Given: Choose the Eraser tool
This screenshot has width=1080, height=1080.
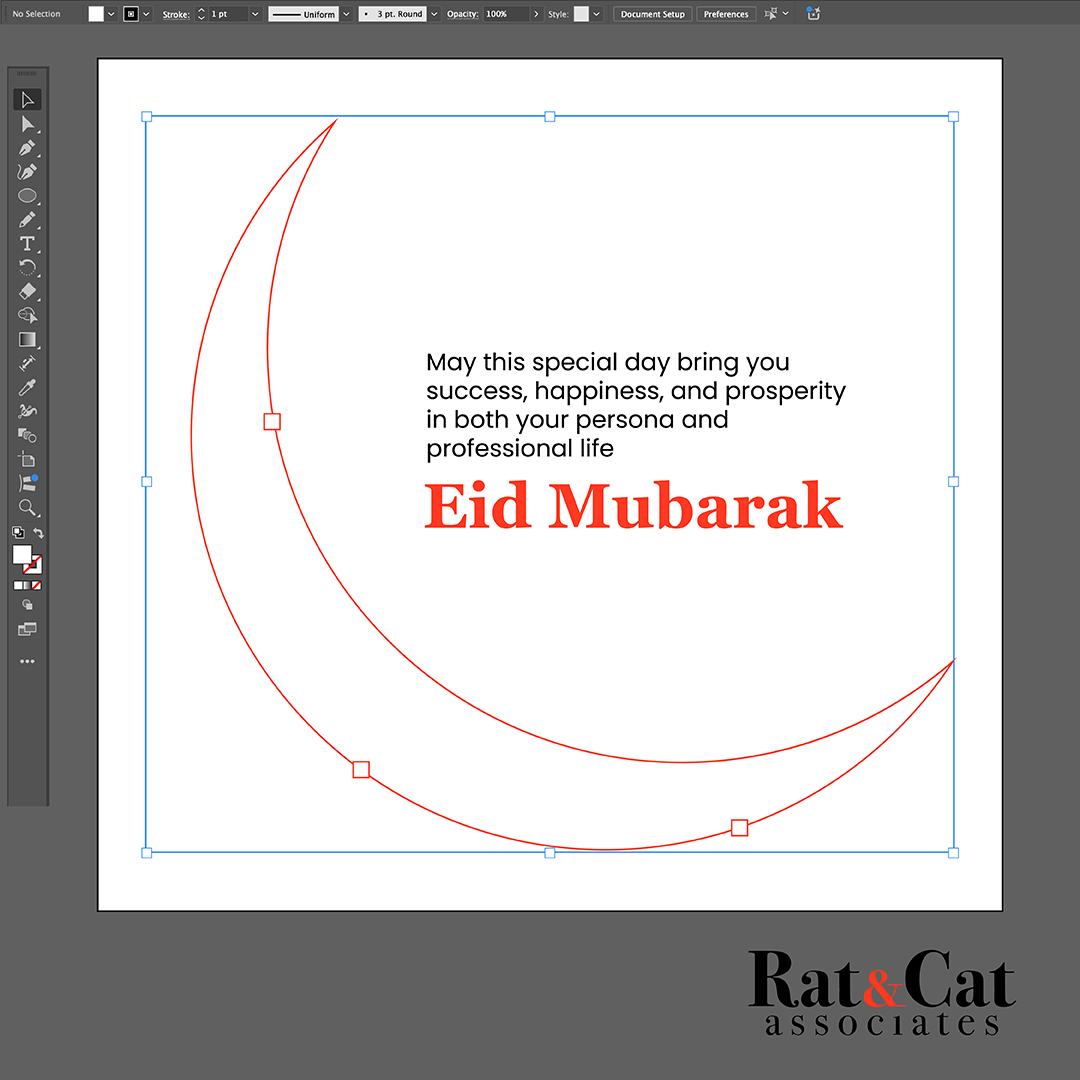Looking at the screenshot, I should point(27,292).
